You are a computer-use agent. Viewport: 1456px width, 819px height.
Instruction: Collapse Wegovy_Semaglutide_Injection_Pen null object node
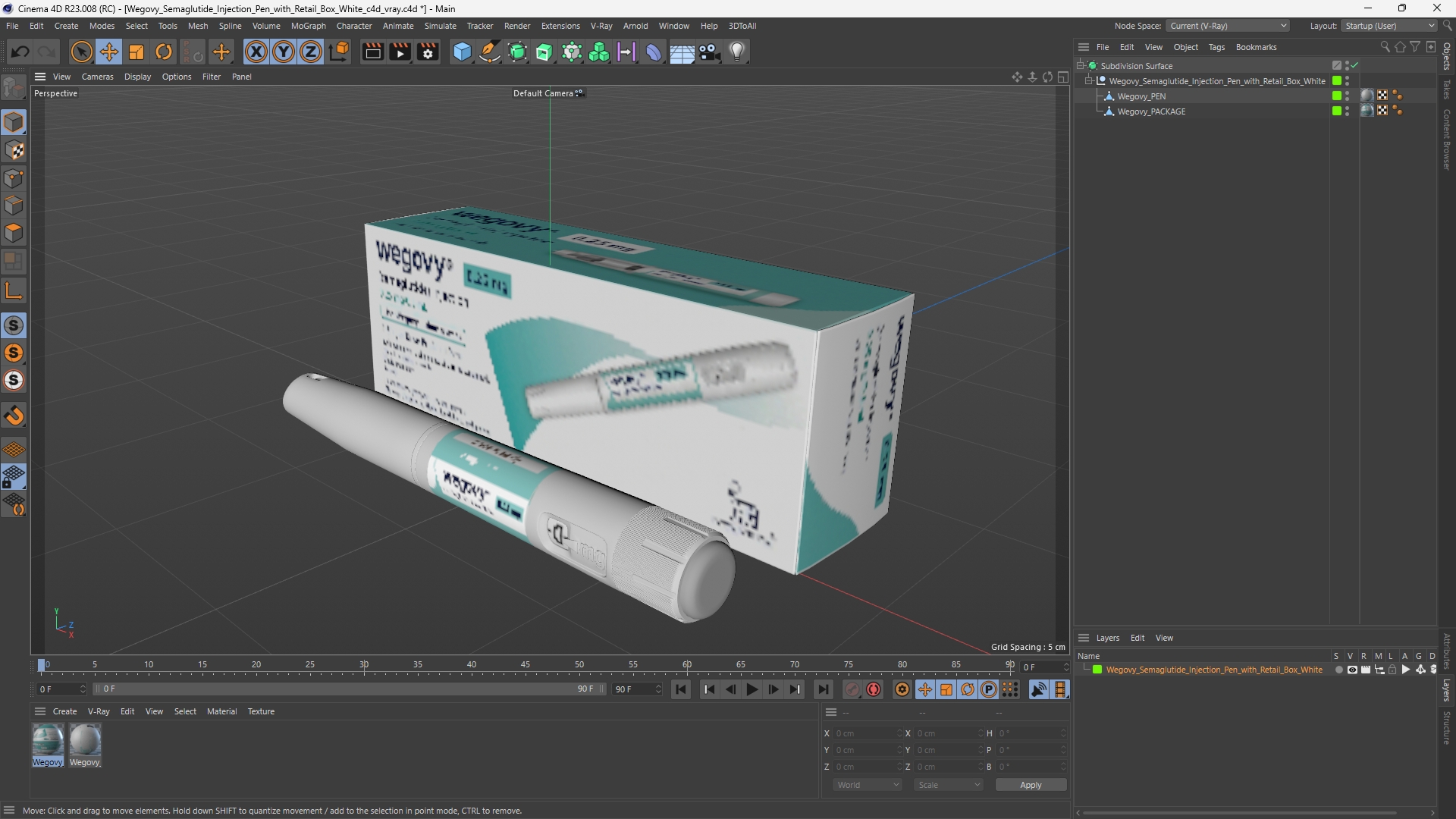click(x=1089, y=81)
